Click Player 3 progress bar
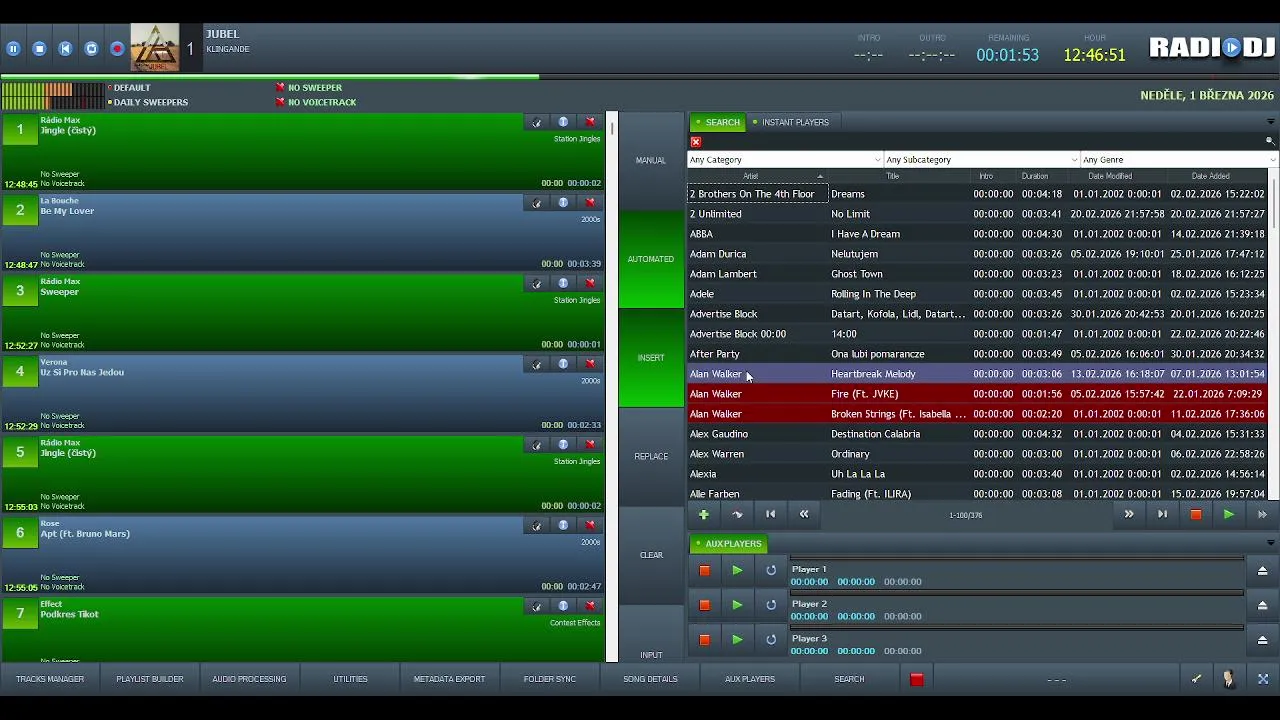This screenshot has height=720, width=1280. (x=1016, y=628)
